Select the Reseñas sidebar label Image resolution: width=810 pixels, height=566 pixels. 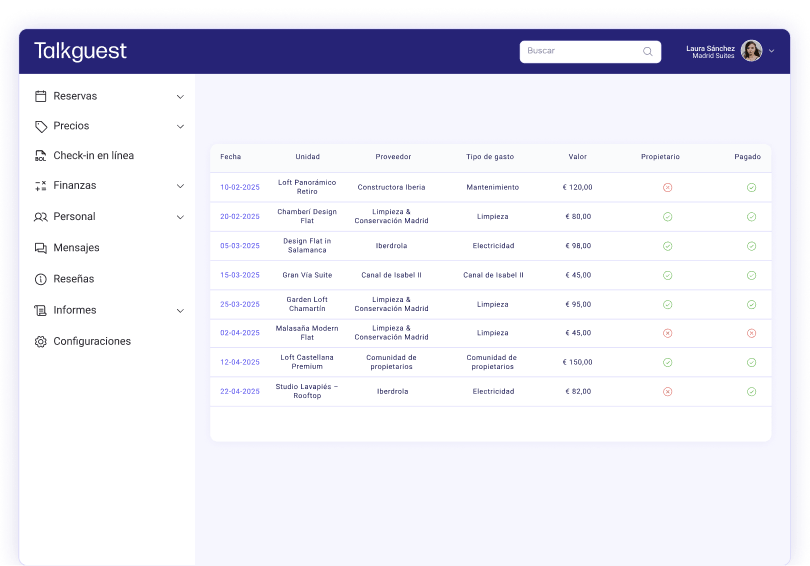74,279
